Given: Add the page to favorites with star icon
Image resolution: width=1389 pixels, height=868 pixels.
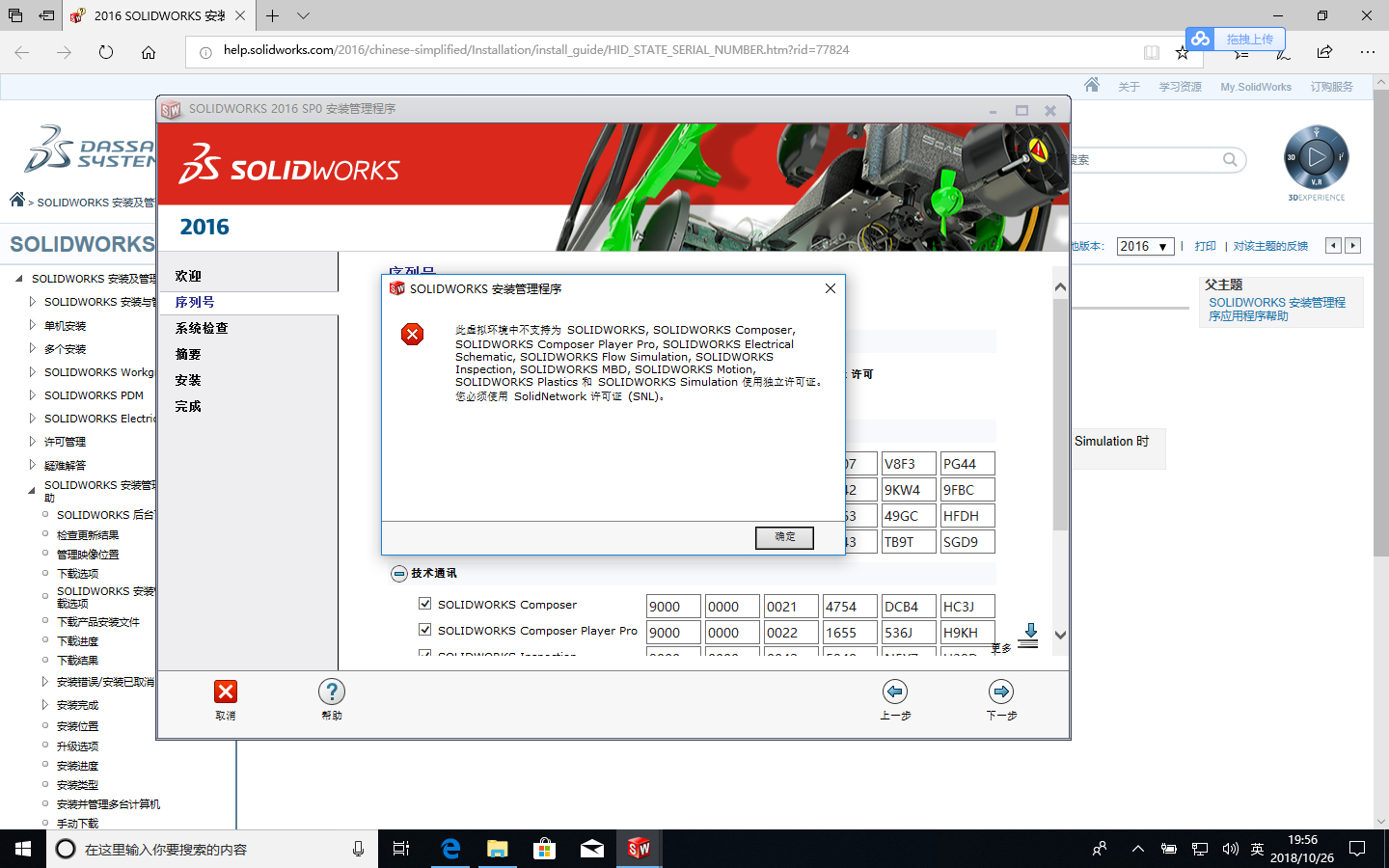Looking at the screenshot, I should pos(1183,52).
